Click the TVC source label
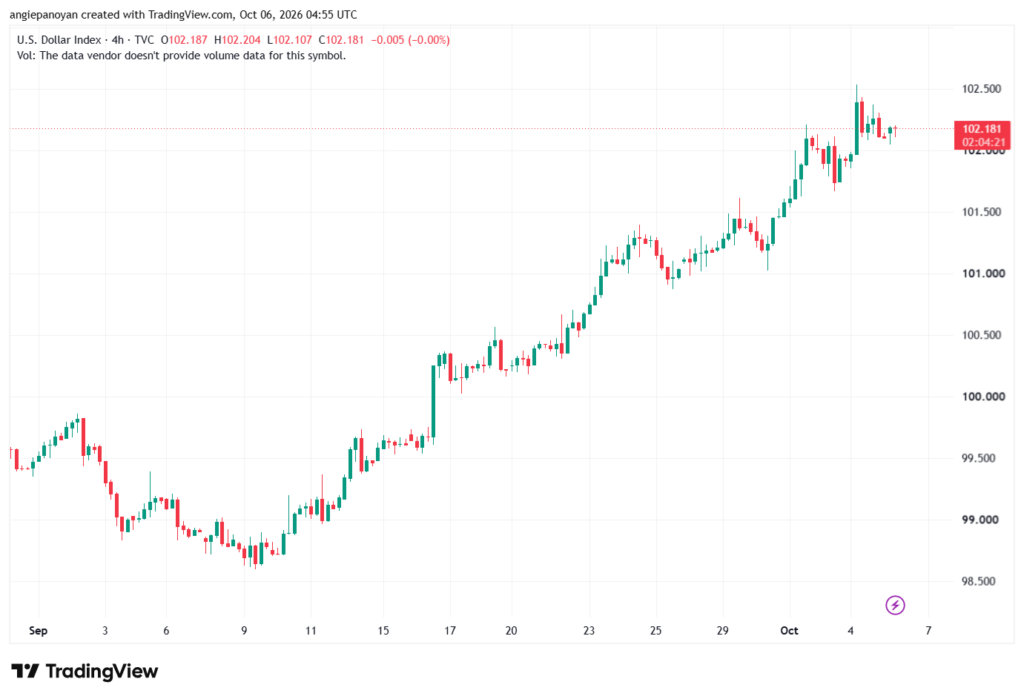The width and height of the screenshot is (1024, 699). pos(144,40)
